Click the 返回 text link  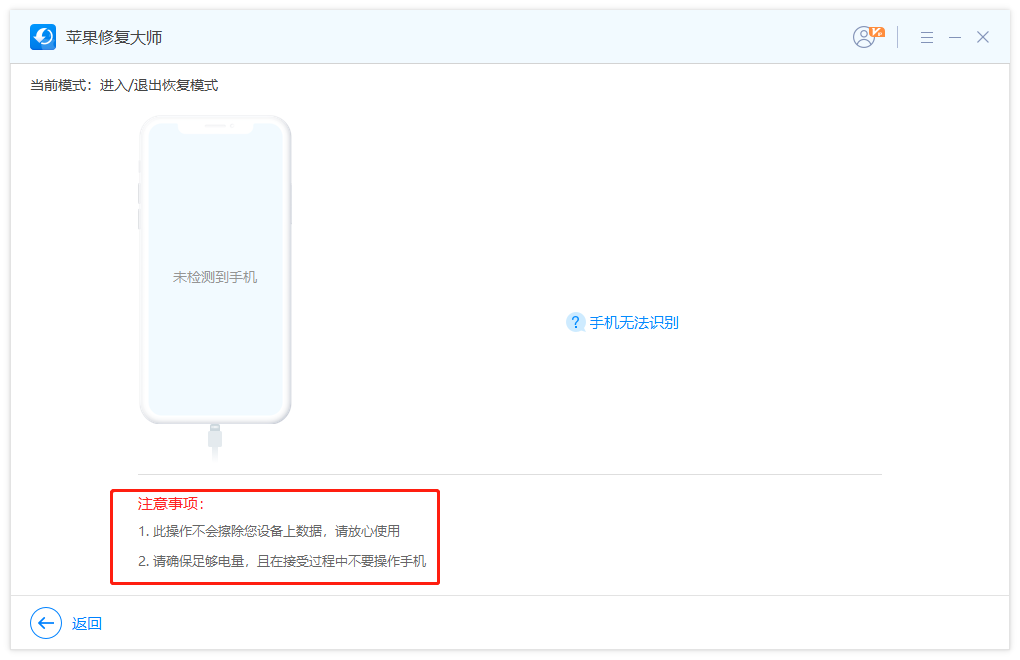(x=87, y=624)
